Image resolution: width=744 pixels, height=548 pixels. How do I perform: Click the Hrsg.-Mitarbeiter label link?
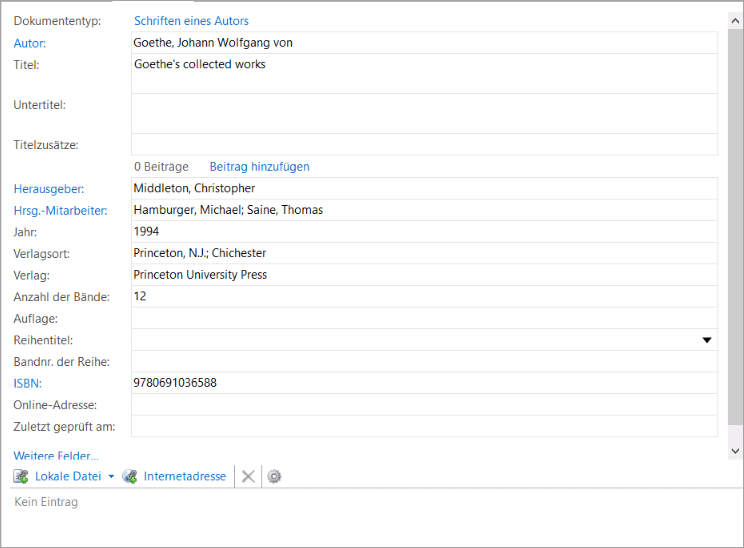60,211
